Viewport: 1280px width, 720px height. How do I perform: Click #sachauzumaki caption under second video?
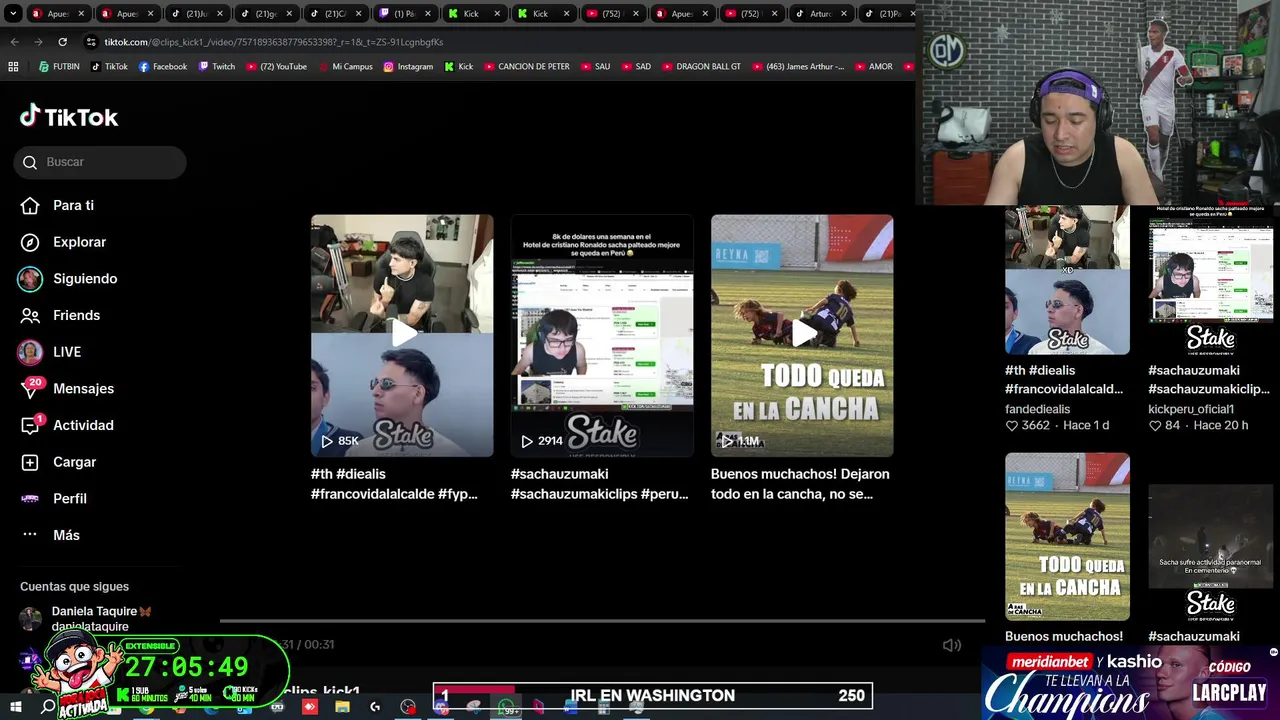(599, 484)
